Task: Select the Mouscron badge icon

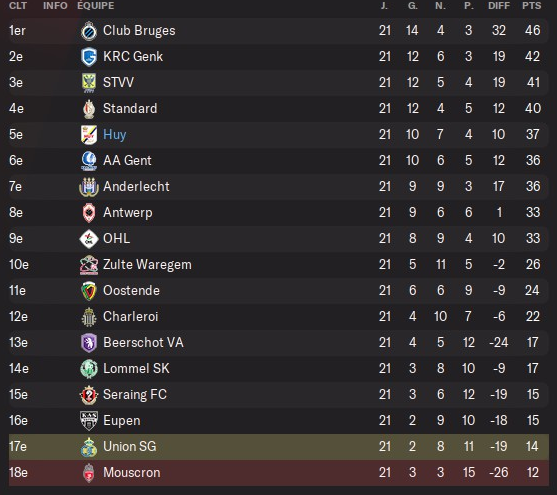Action: click(88, 473)
